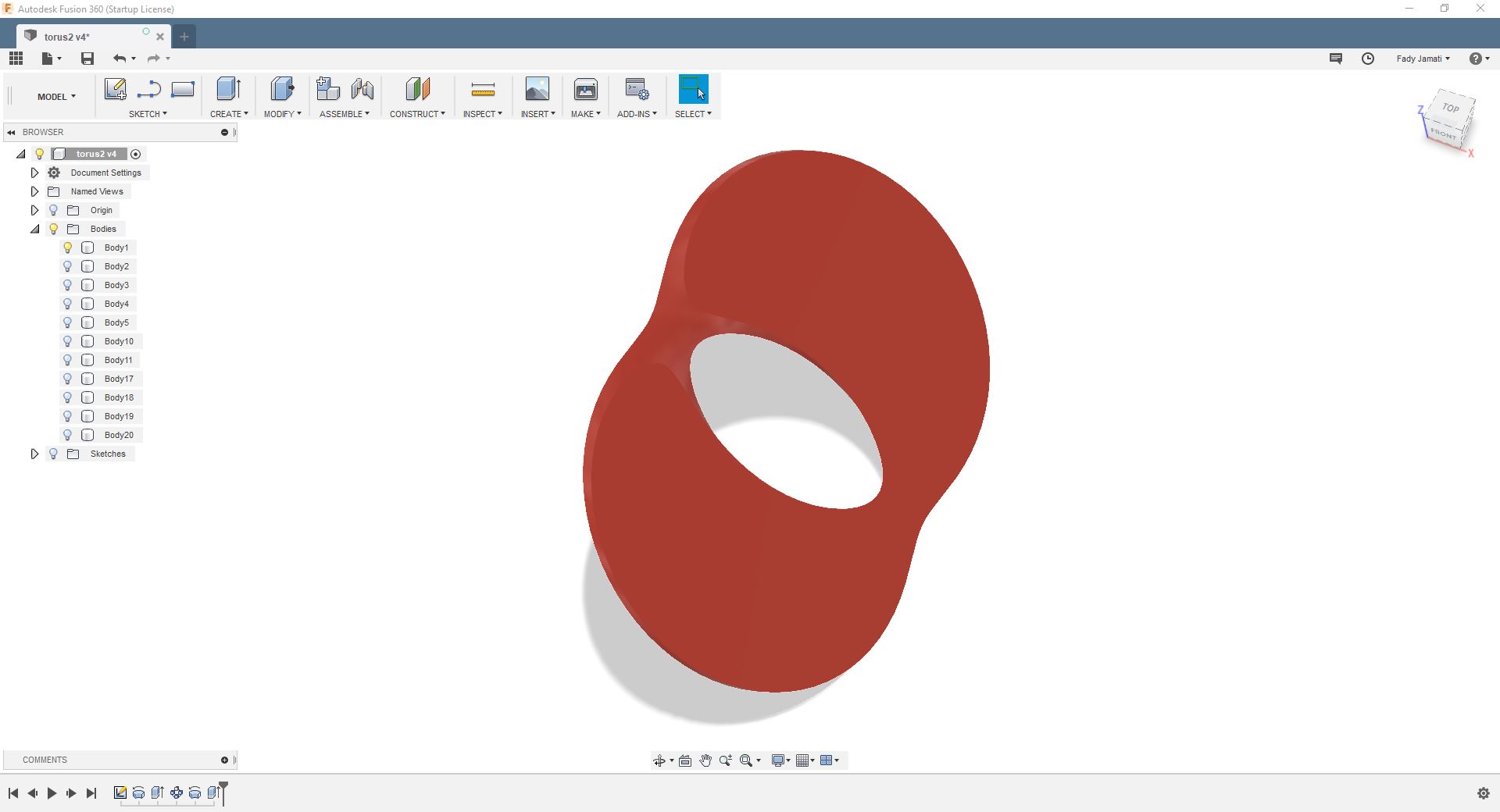Save the document with the disk icon

pyautogui.click(x=87, y=59)
